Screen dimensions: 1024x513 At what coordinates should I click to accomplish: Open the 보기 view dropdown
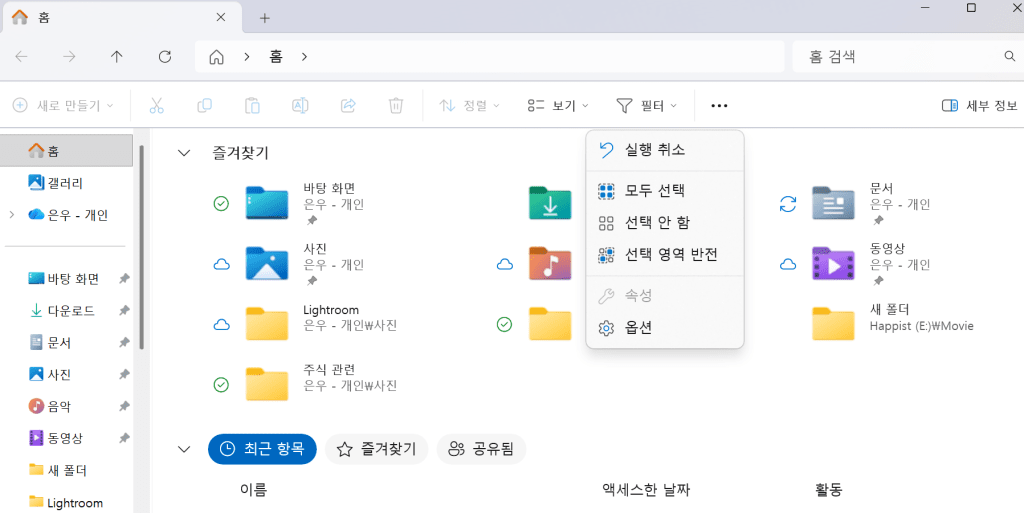(557, 105)
